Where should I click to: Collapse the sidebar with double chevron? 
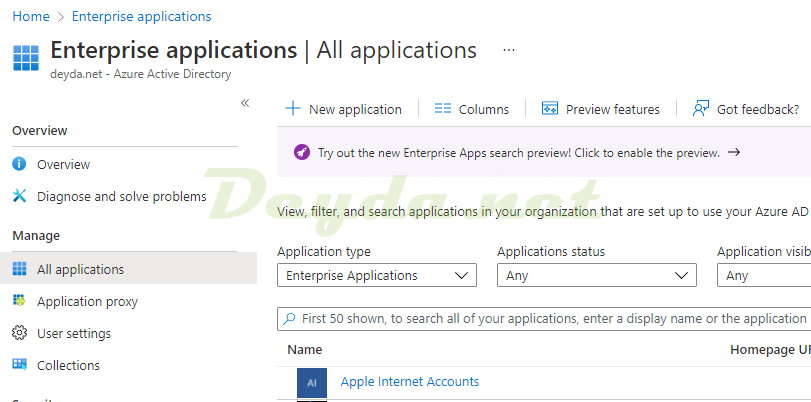click(245, 103)
